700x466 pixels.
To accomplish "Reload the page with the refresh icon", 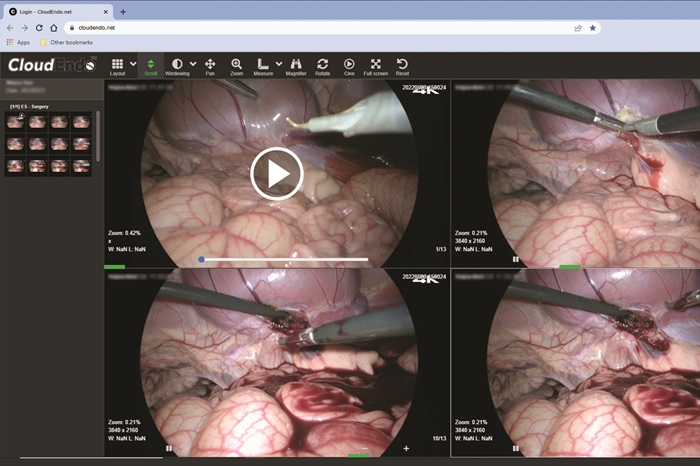I will click(39, 28).
